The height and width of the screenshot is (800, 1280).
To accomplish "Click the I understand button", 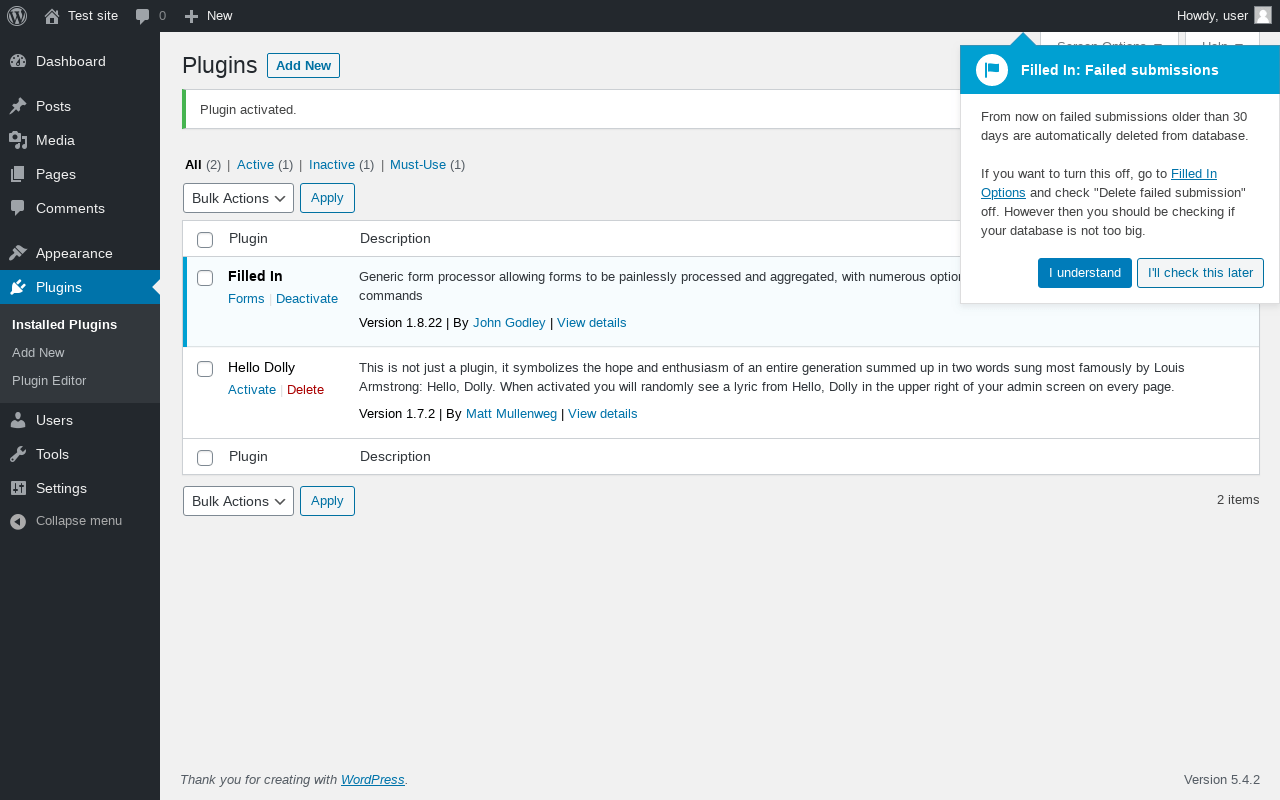I will pyautogui.click(x=1085, y=273).
